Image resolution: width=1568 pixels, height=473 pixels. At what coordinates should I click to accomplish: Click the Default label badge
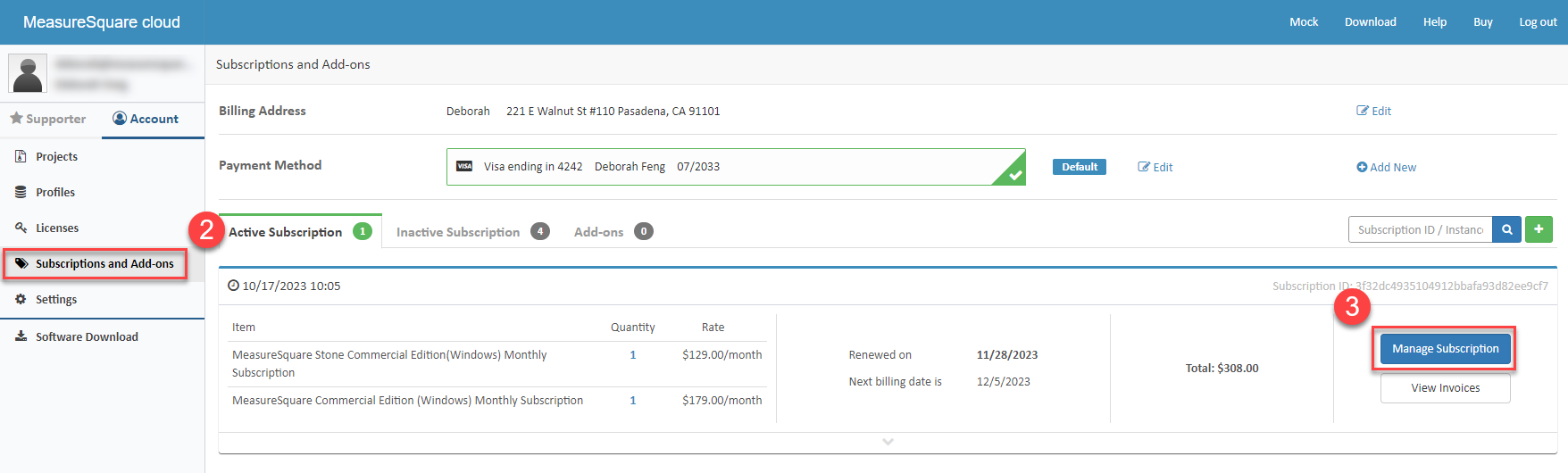(1080, 167)
